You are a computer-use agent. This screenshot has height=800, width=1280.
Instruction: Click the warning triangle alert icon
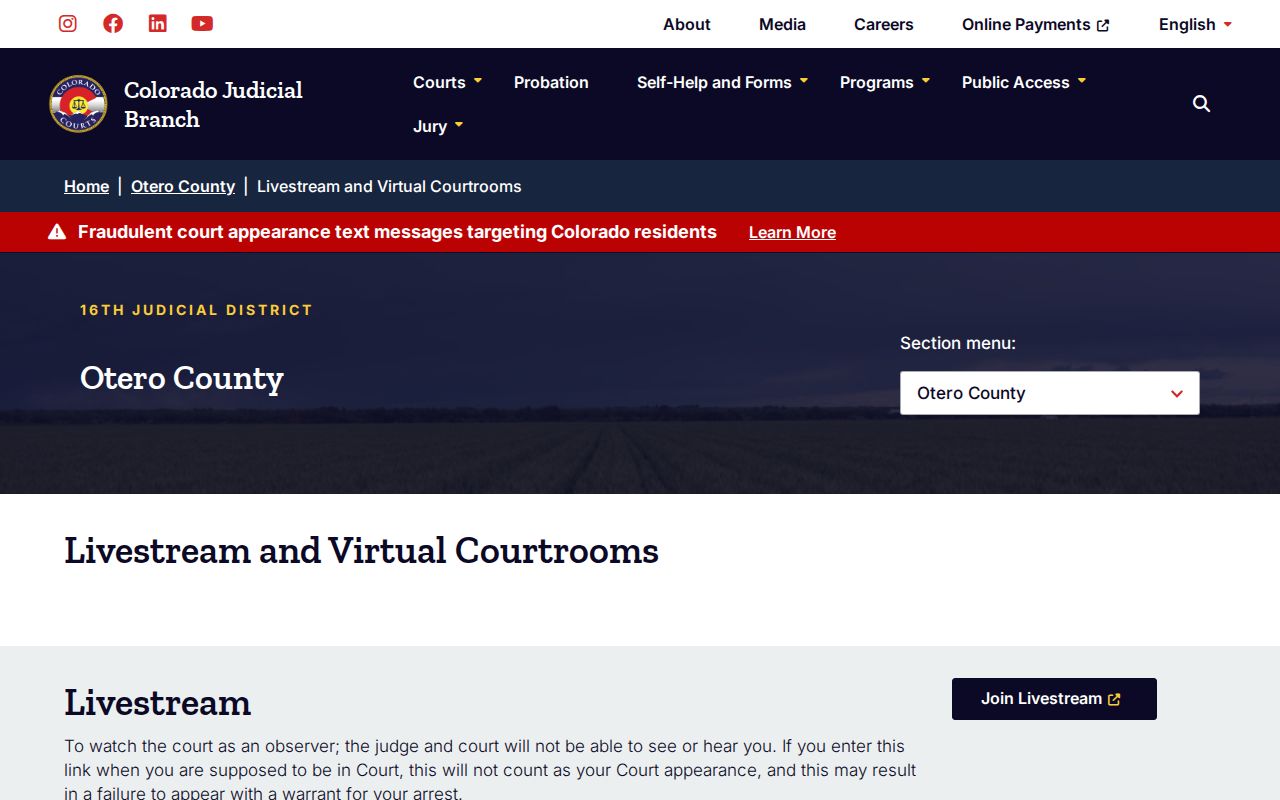click(x=57, y=232)
